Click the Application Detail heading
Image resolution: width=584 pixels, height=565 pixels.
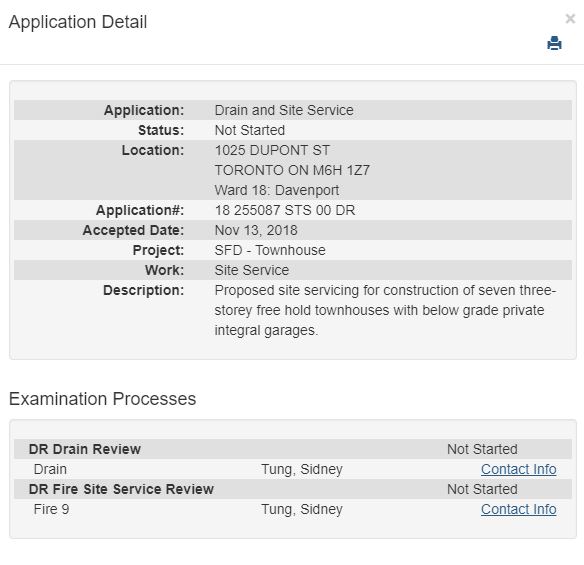[78, 22]
